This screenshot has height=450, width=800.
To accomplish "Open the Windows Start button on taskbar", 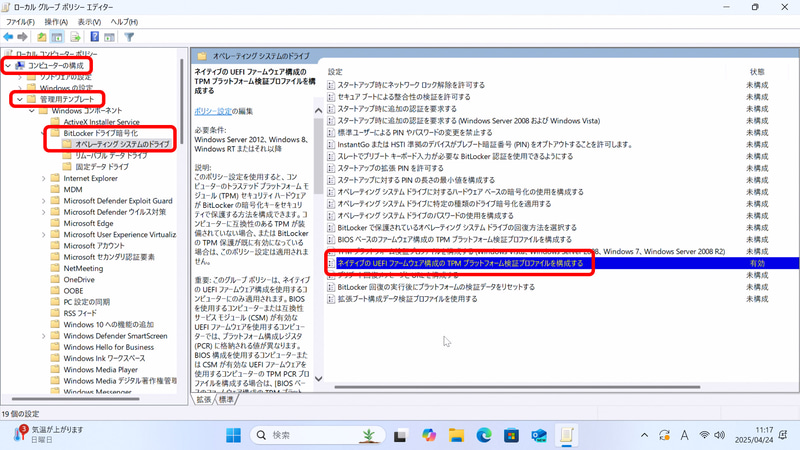I will click(x=233, y=435).
